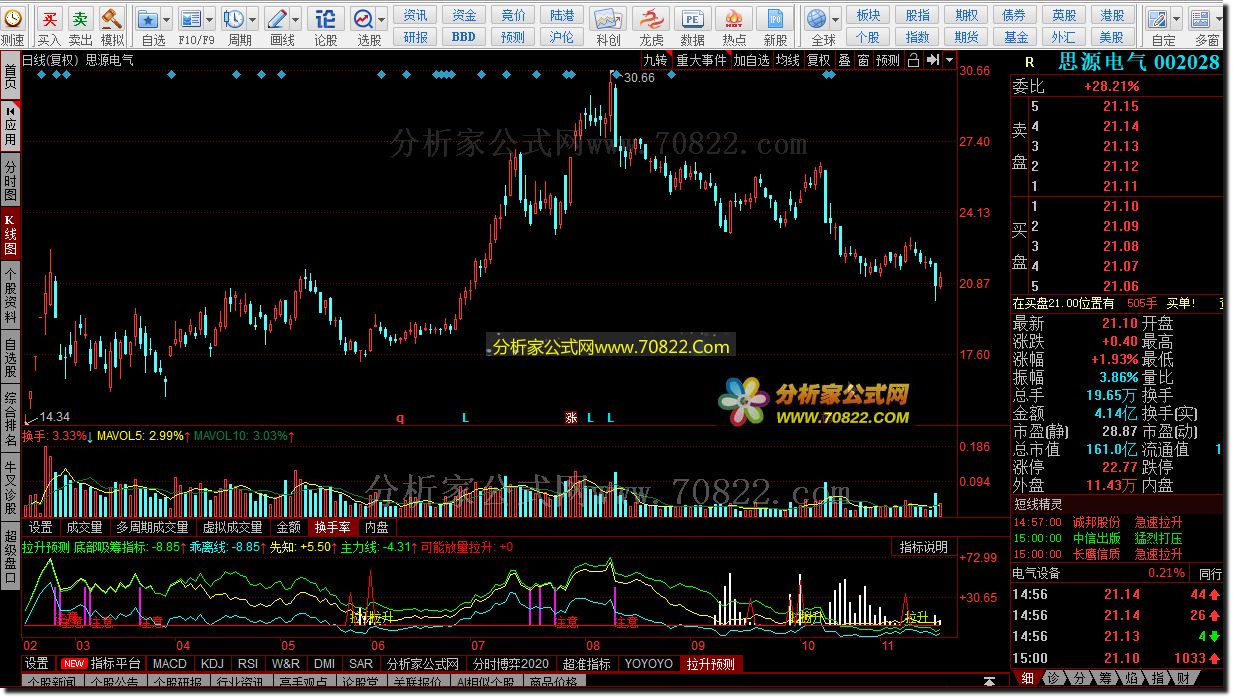This screenshot has height=697, width=1233.
Task: Open dropdown arrow next to 选股 icon
Action: pos(381,18)
